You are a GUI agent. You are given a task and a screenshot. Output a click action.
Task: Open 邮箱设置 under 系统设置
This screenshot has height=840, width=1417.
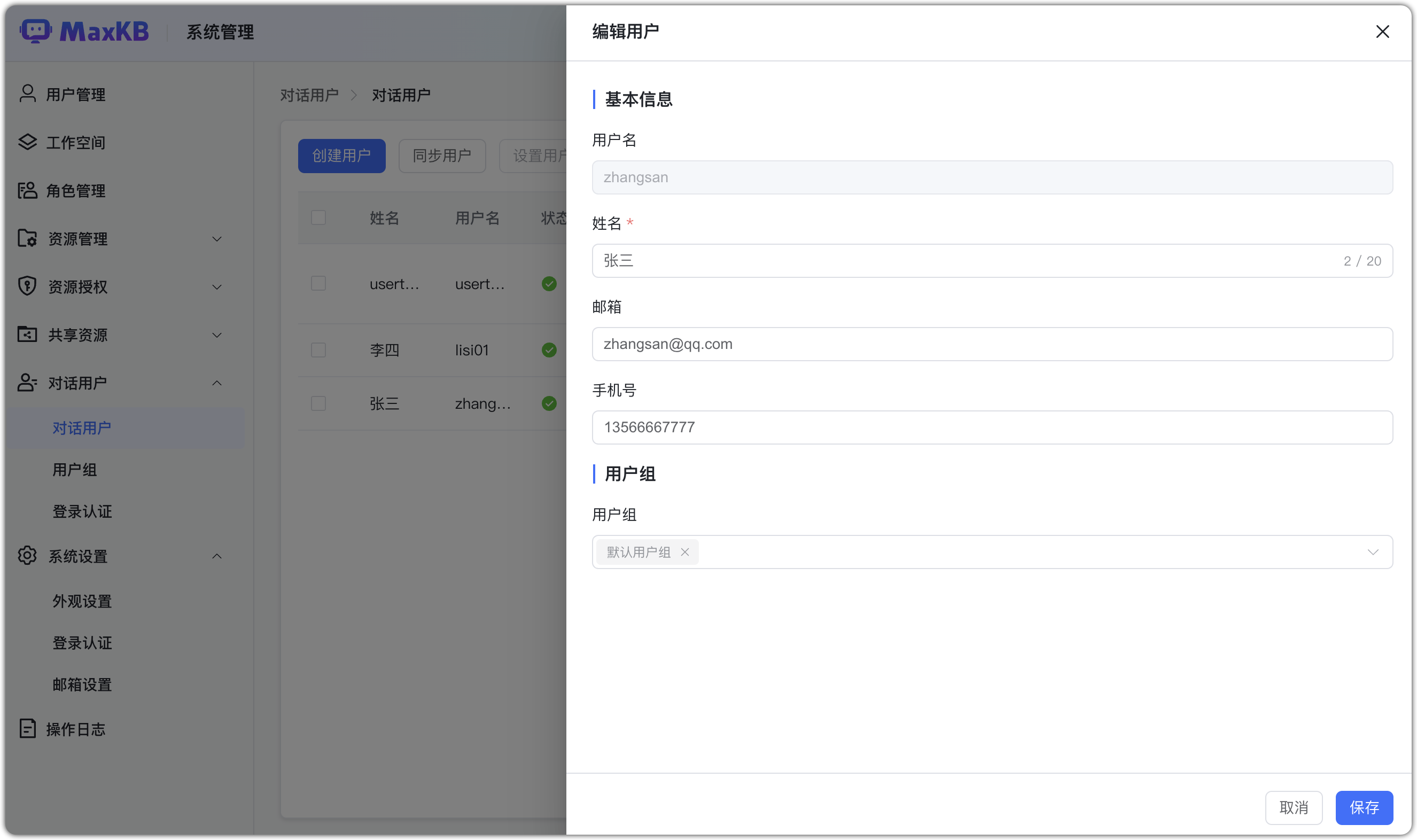coord(82,685)
